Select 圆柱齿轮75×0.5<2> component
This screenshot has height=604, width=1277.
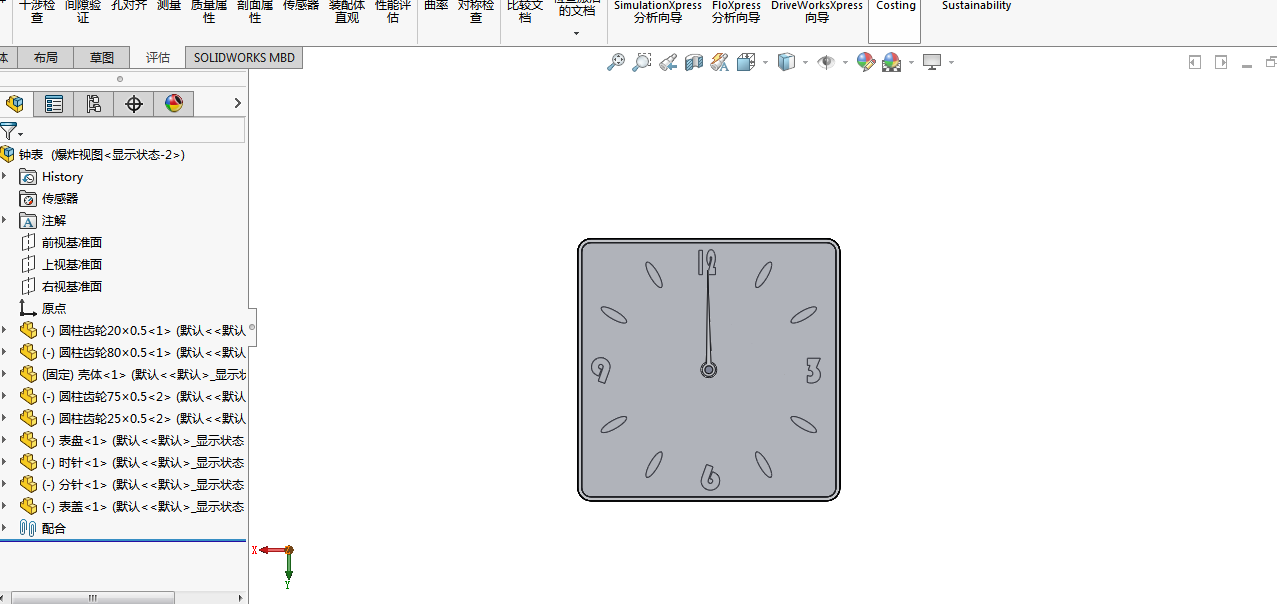[x=144, y=396]
